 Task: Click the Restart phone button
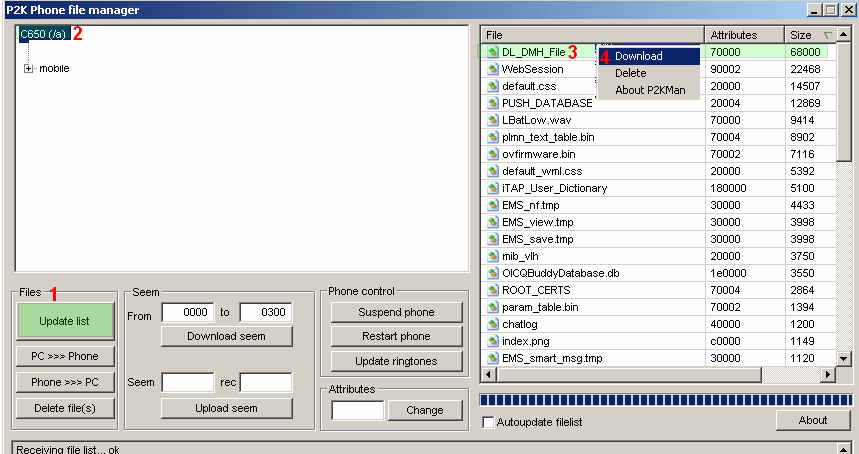click(x=397, y=336)
